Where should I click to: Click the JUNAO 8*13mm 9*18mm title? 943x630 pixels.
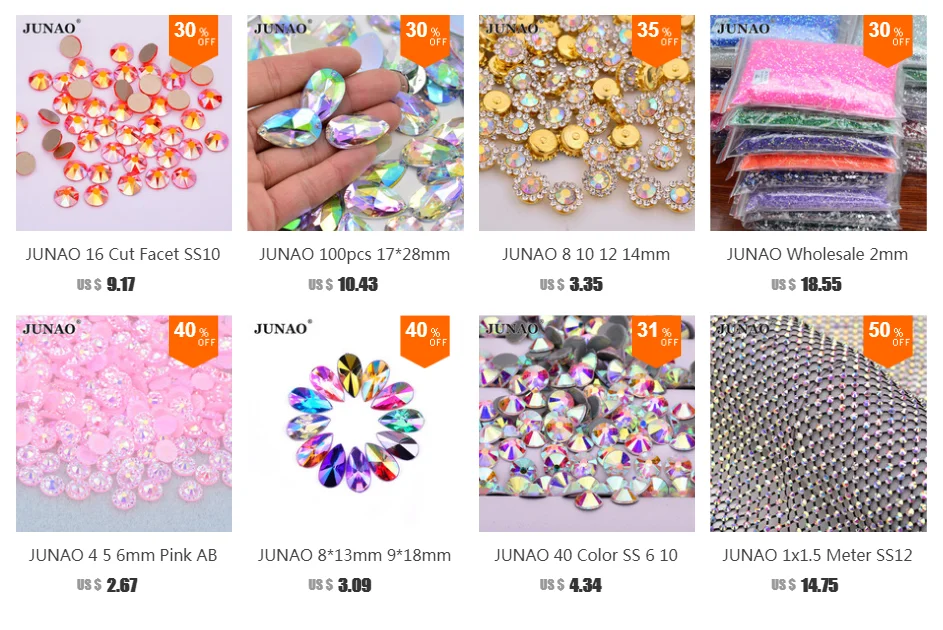click(355, 555)
